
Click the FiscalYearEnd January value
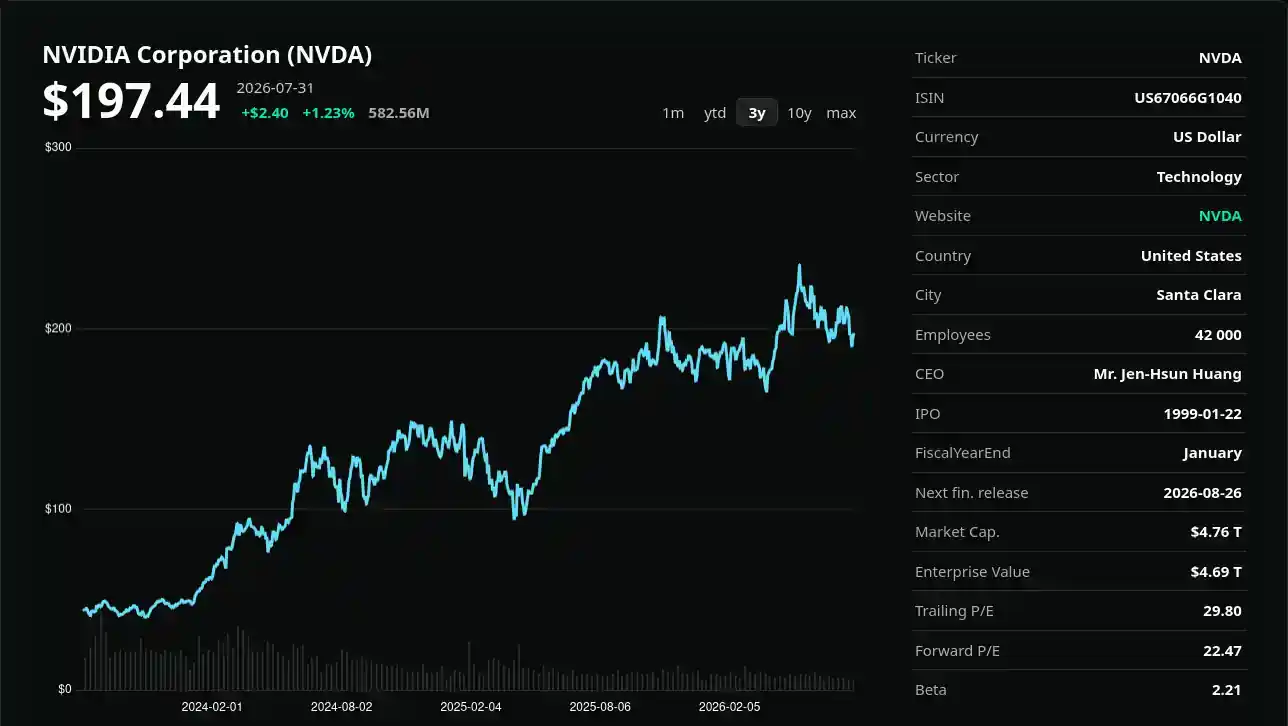tap(1212, 453)
